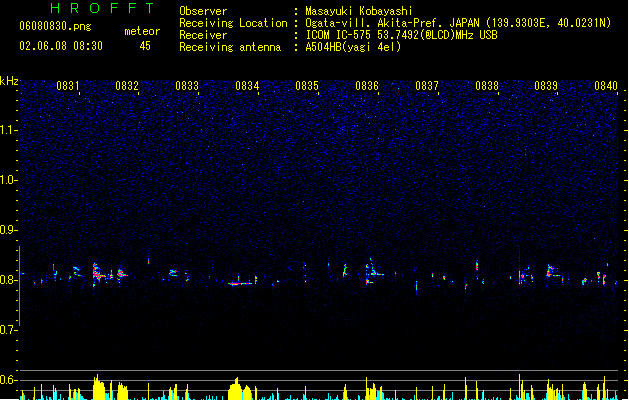Viewport: 629px width, 400px height.
Task: Click time marker 0833
Action: tap(187, 86)
